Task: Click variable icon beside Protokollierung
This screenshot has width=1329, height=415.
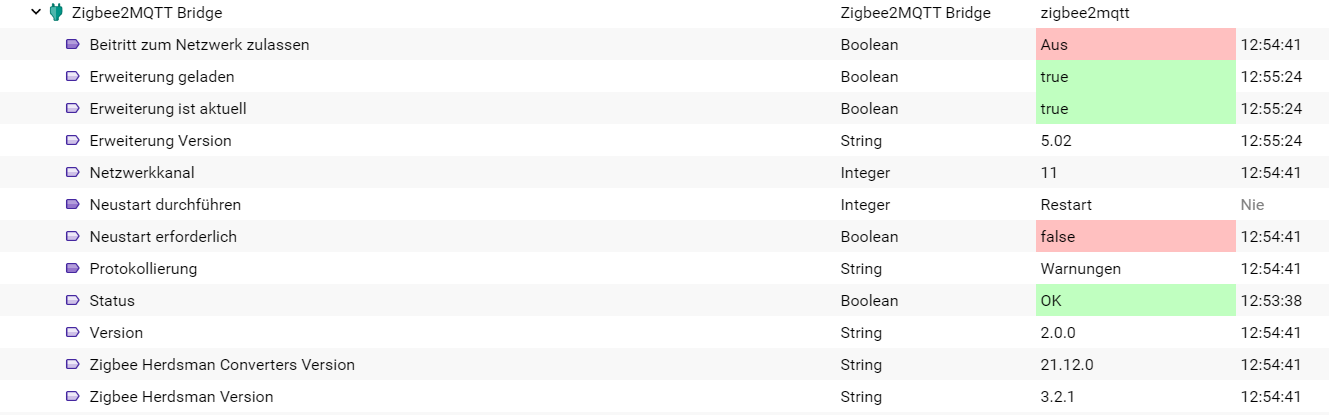Action: (72, 269)
